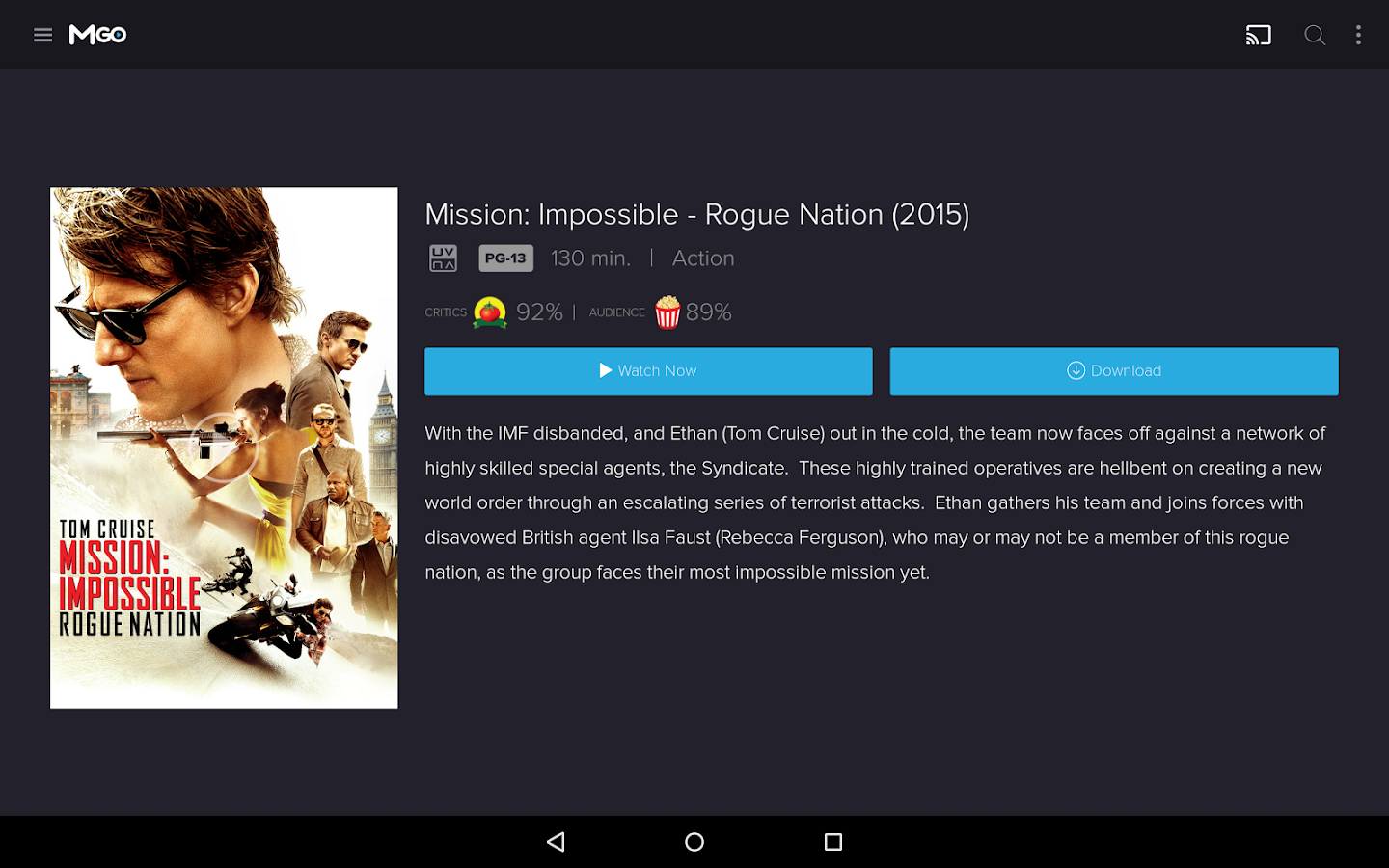Click the movie synopsis paragraph
The height and width of the screenshot is (868, 1389).
tap(876, 502)
